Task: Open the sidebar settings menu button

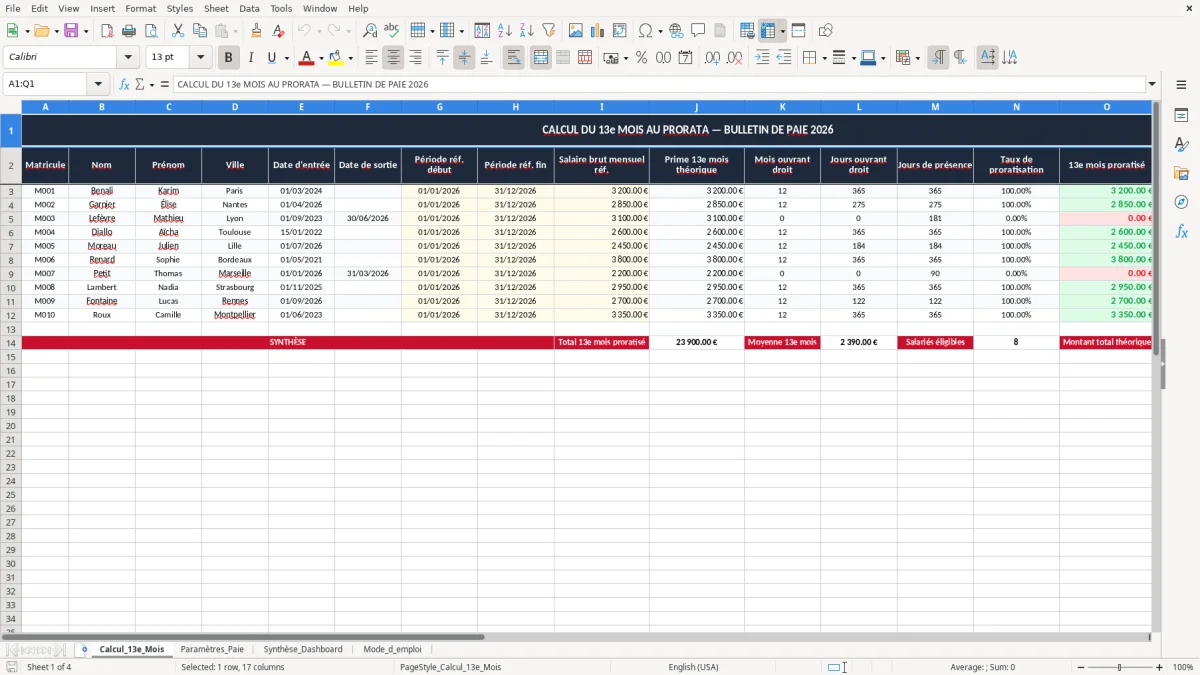Action: coord(1181,85)
